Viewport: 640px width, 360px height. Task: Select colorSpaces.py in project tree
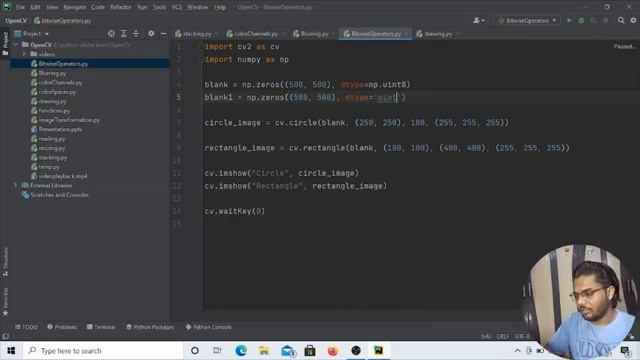tap(57, 92)
